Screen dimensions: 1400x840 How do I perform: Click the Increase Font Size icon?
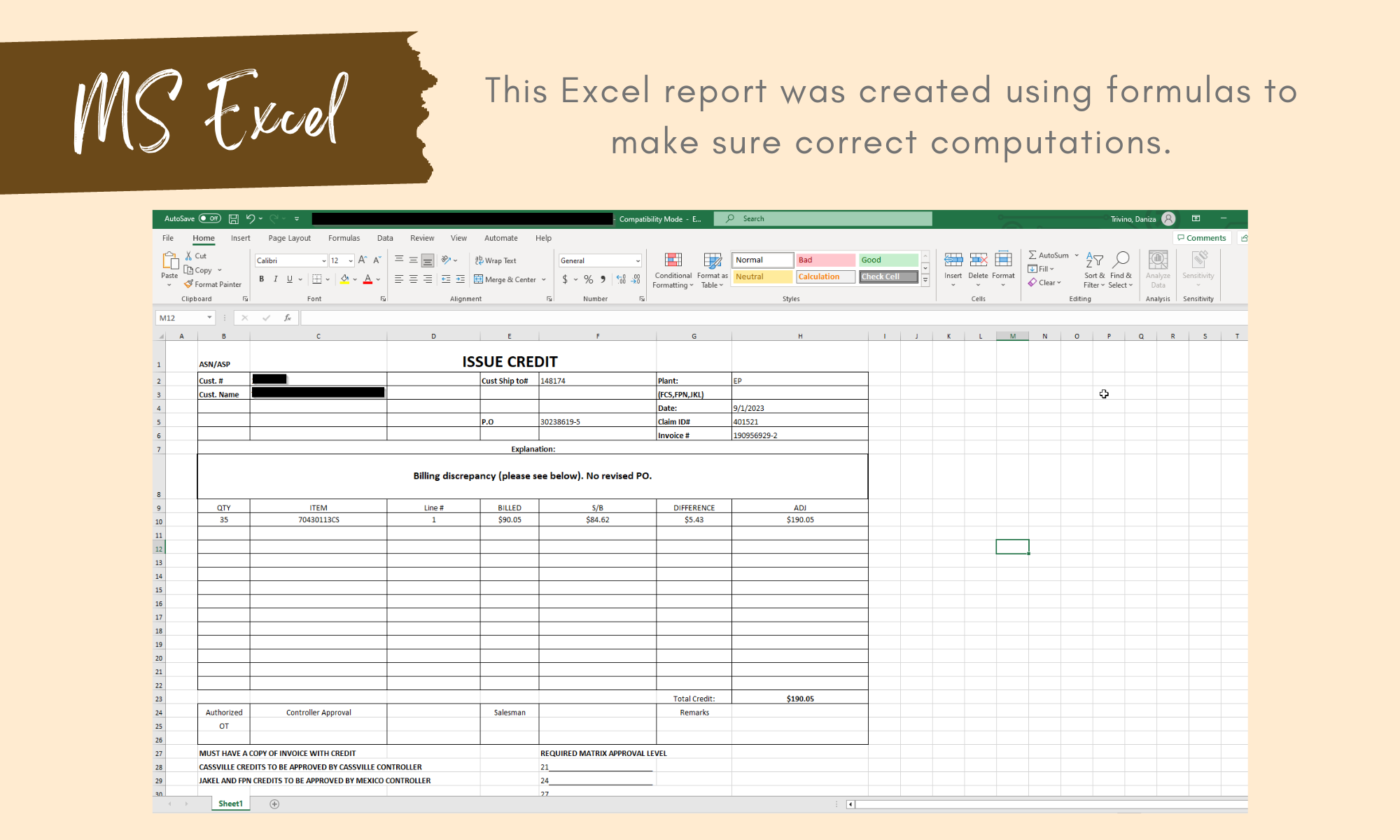[363, 260]
